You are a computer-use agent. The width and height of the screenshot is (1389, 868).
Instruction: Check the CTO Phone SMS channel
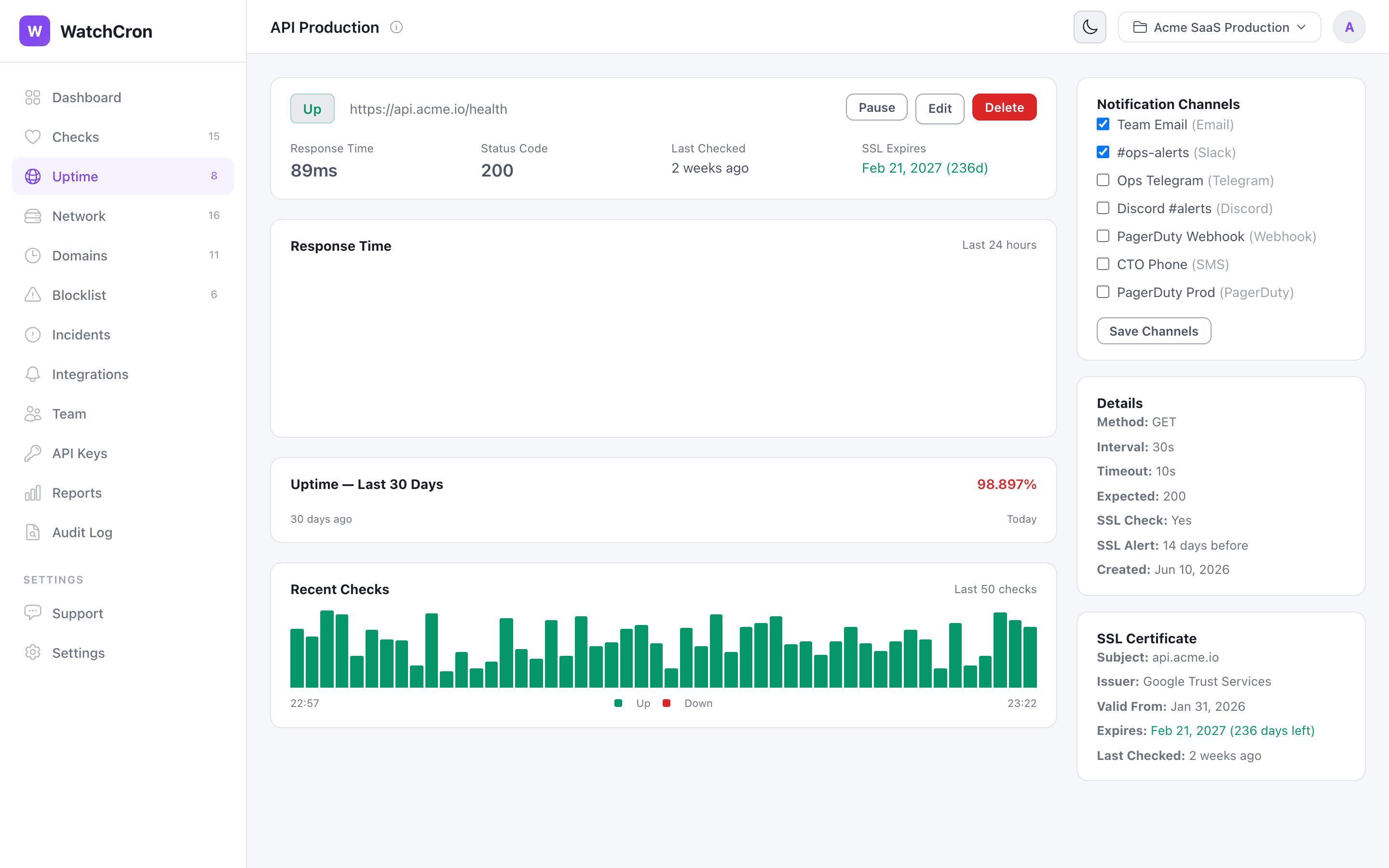(1103, 264)
